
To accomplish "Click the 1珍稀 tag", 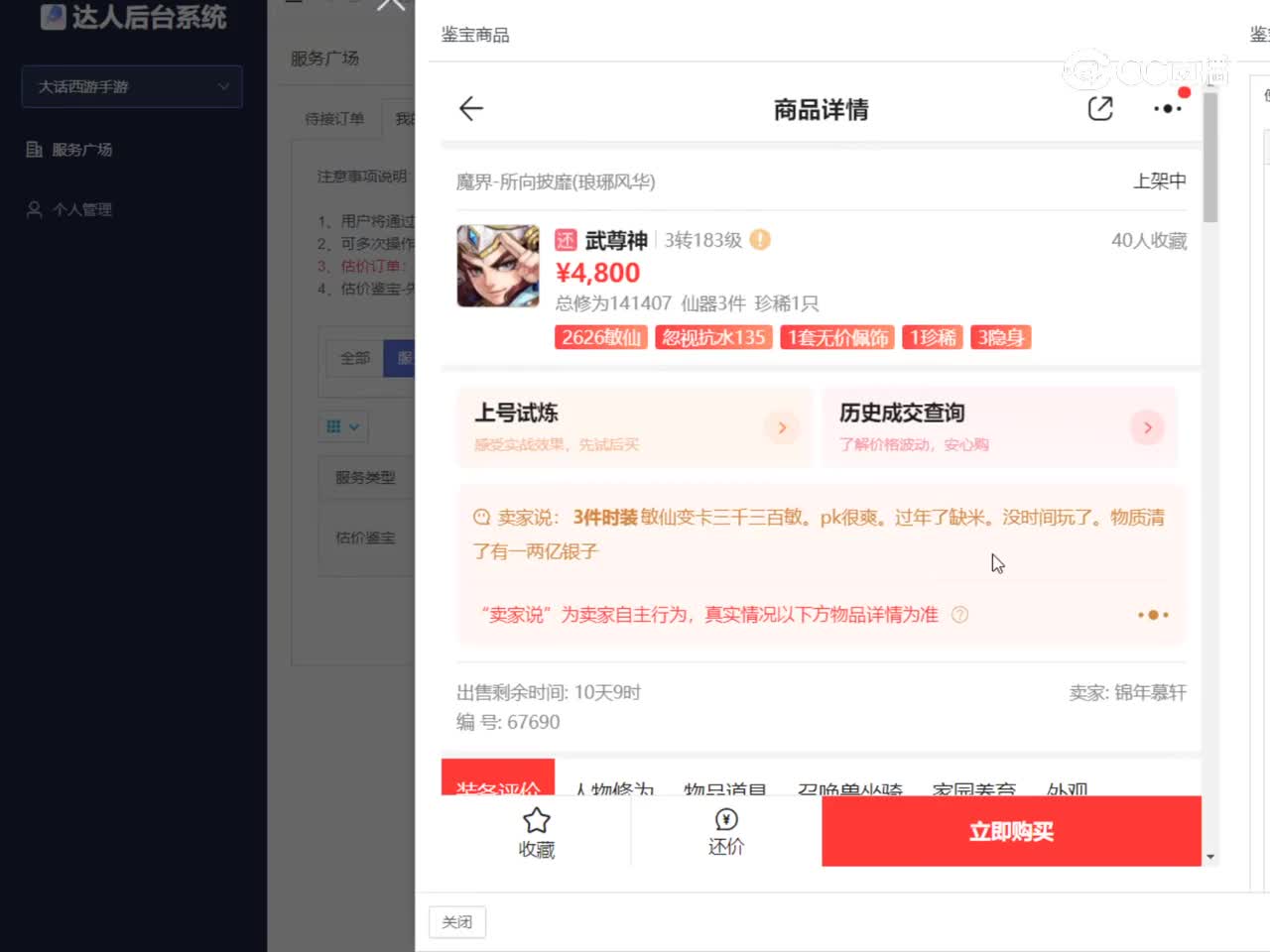I will (x=934, y=337).
